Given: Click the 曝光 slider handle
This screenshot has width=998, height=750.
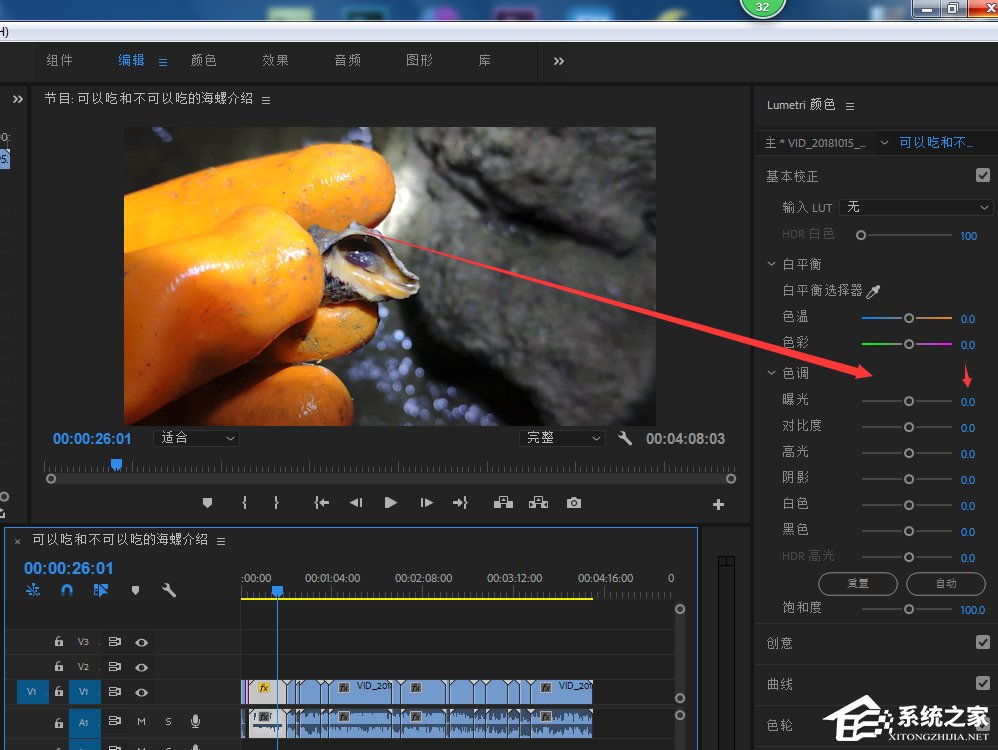Looking at the screenshot, I should [x=908, y=401].
